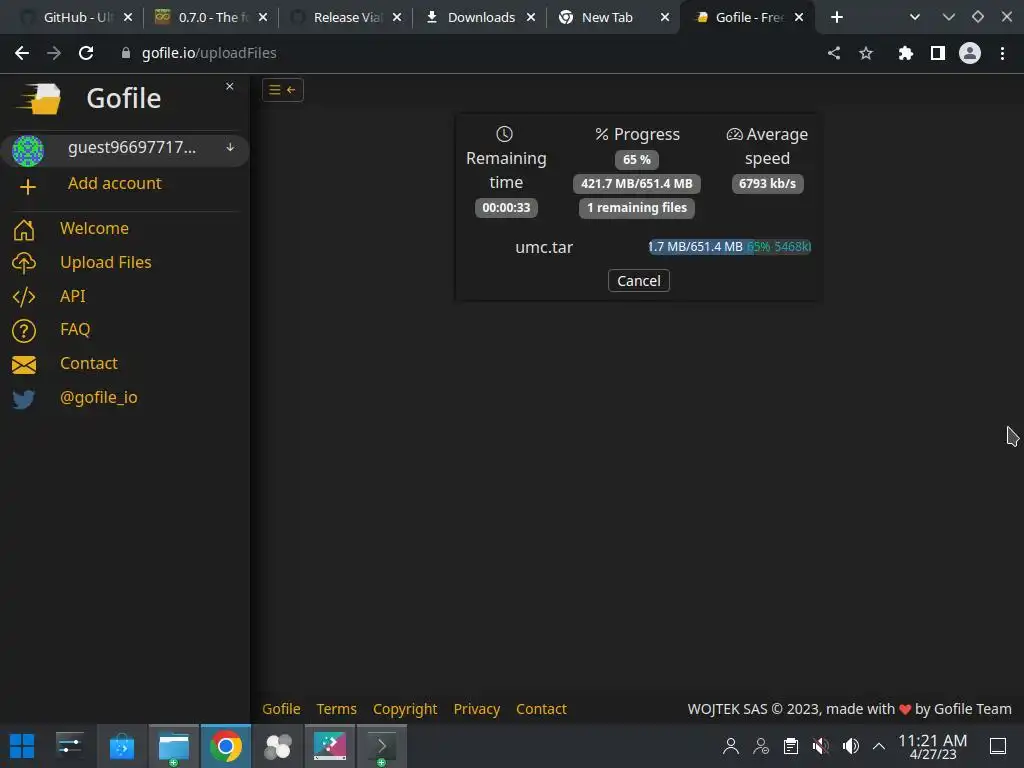Click the guest account avatar icon

pos(28,150)
